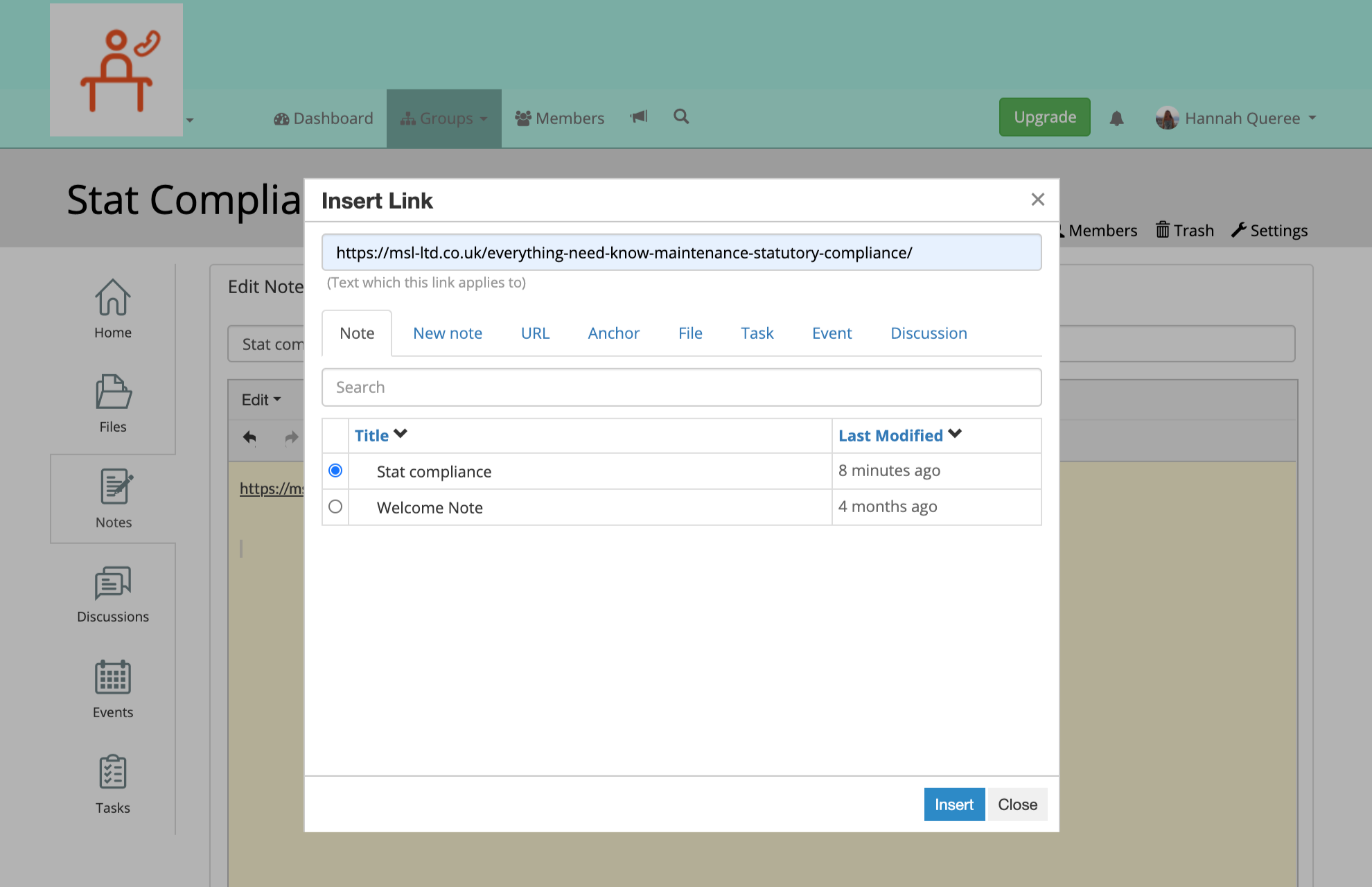Open group Members link near Trash
1372x887 pixels.
point(1098,230)
